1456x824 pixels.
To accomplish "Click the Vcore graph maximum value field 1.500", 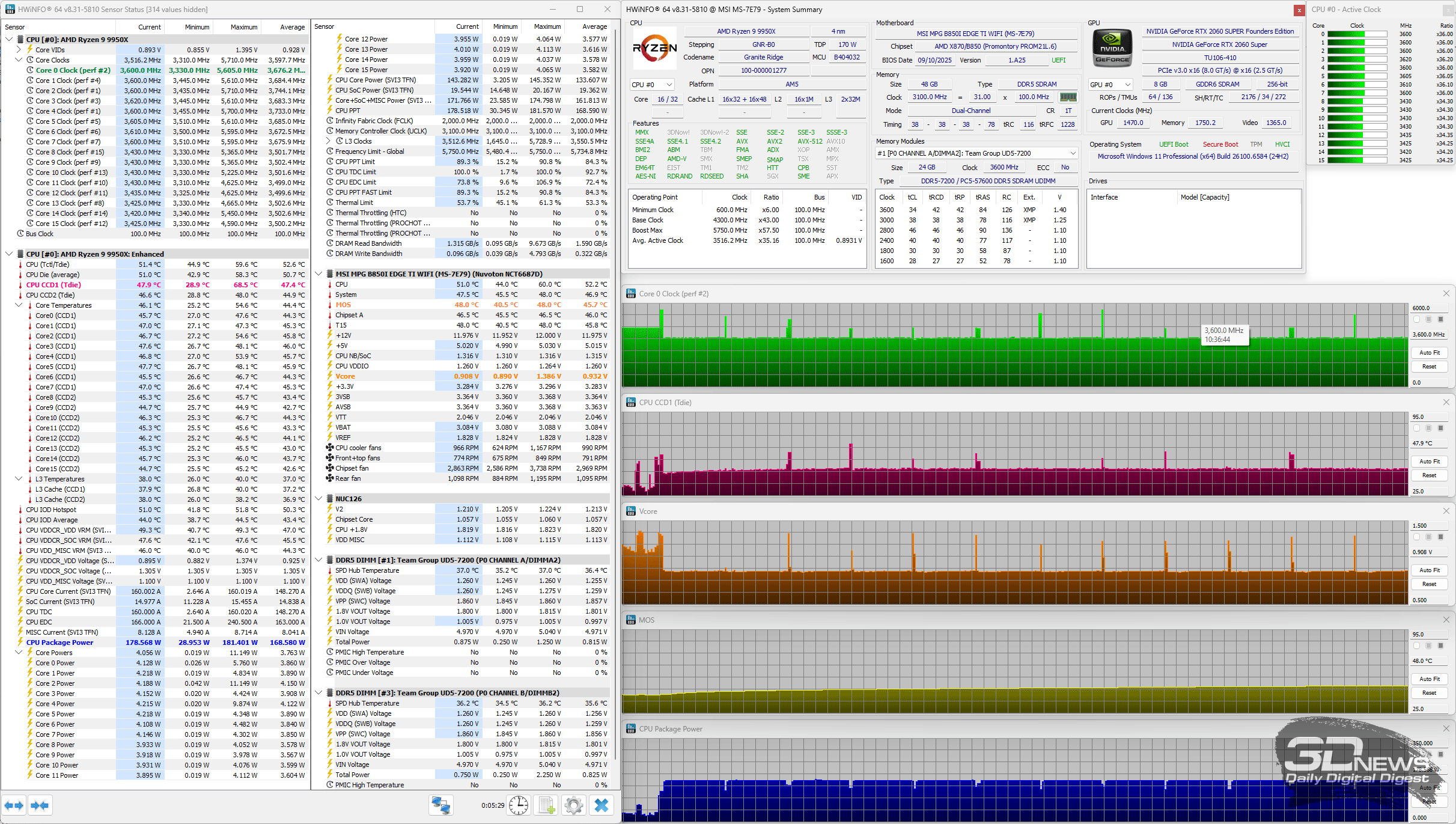I will [1430, 525].
